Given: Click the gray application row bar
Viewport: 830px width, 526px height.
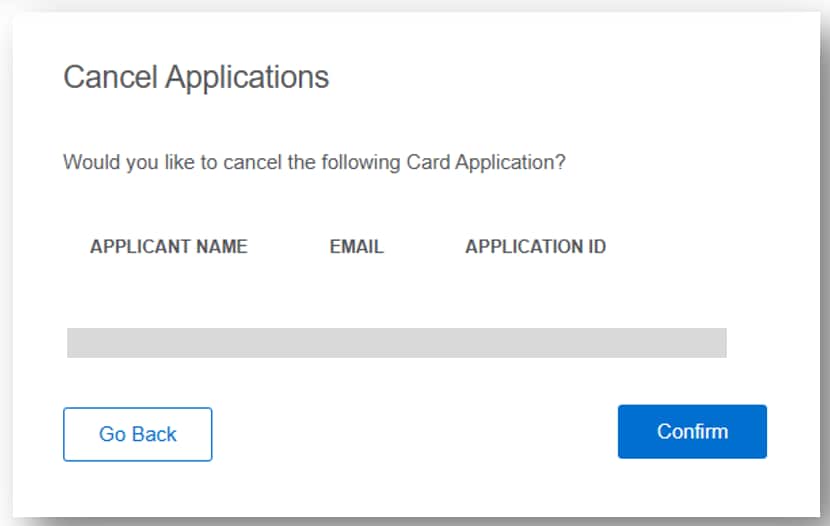Looking at the screenshot, I should [x=397, y=342].
